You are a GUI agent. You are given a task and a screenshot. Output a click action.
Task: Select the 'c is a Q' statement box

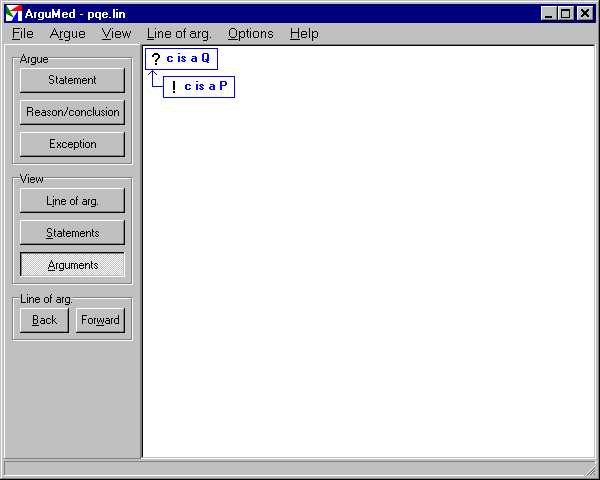pyautogui.click(x=181, y=59)
